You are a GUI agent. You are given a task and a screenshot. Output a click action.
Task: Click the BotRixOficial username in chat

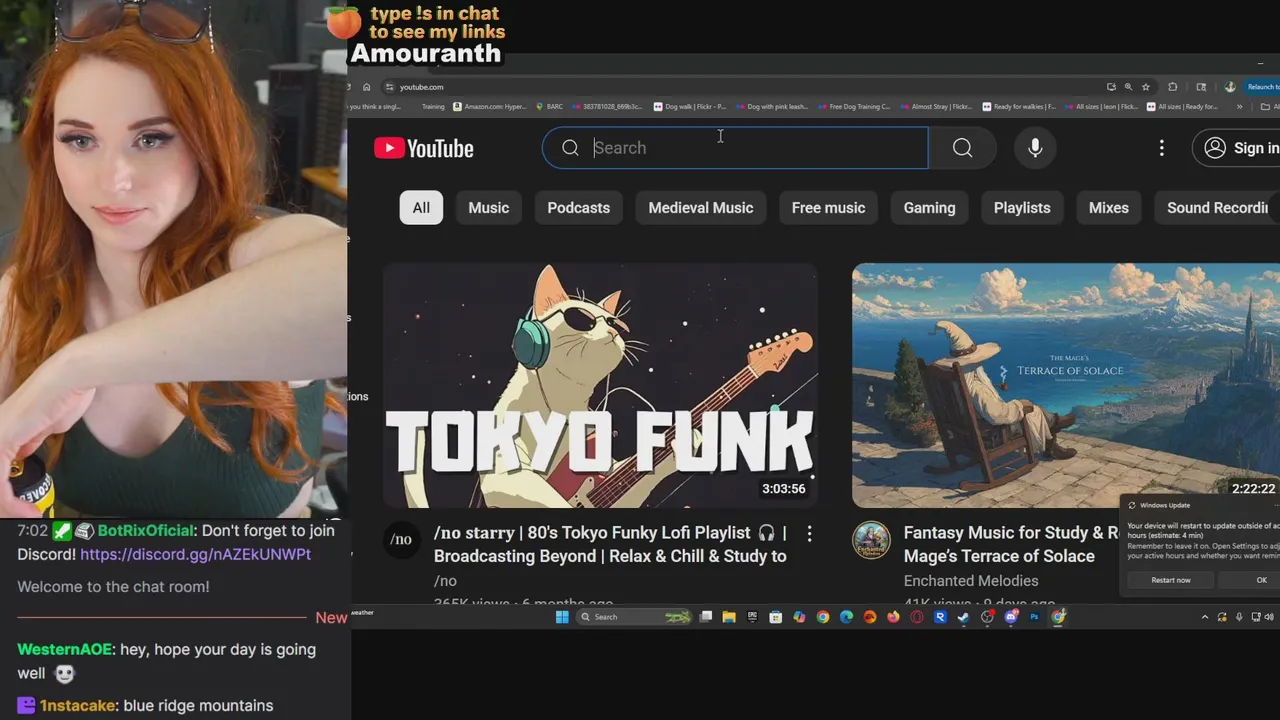[147, 531]
